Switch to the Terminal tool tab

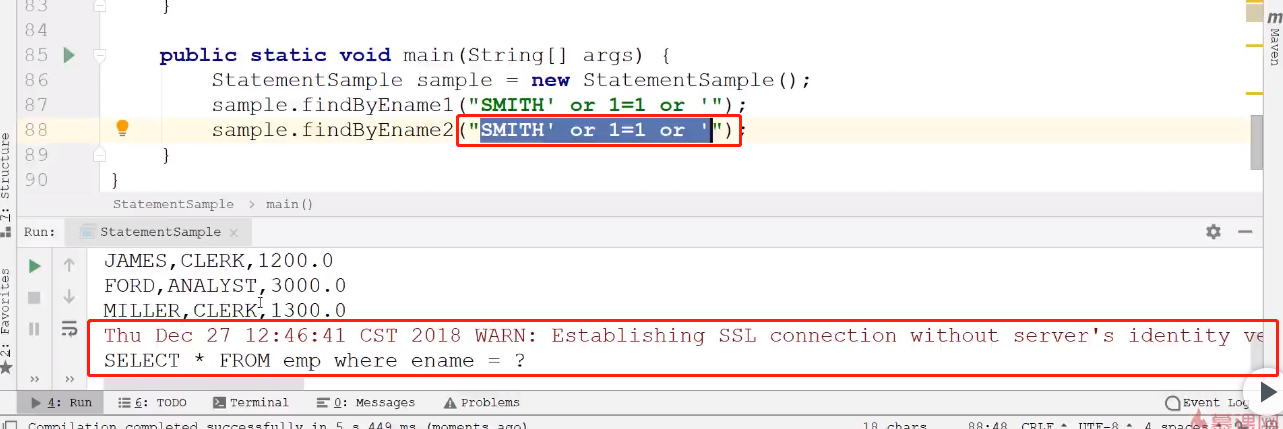(251, 402)
